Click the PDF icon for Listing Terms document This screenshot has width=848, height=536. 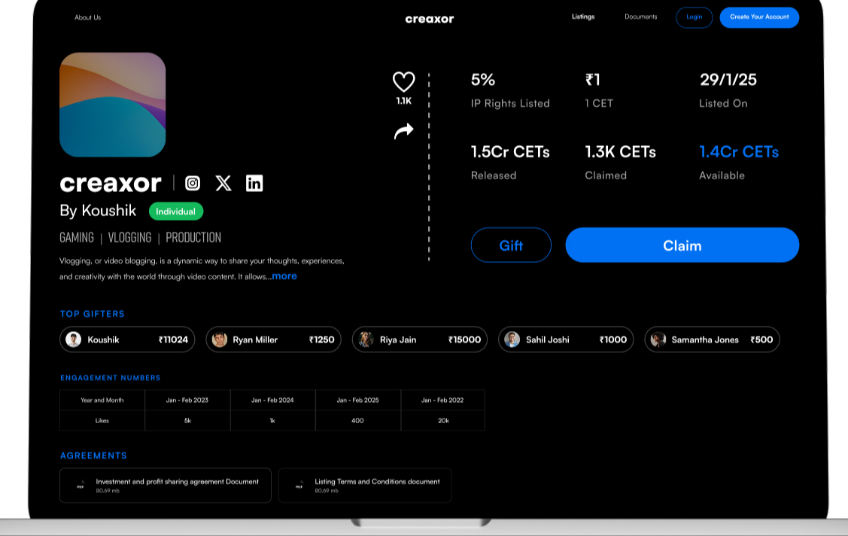(x=298, y=486)
